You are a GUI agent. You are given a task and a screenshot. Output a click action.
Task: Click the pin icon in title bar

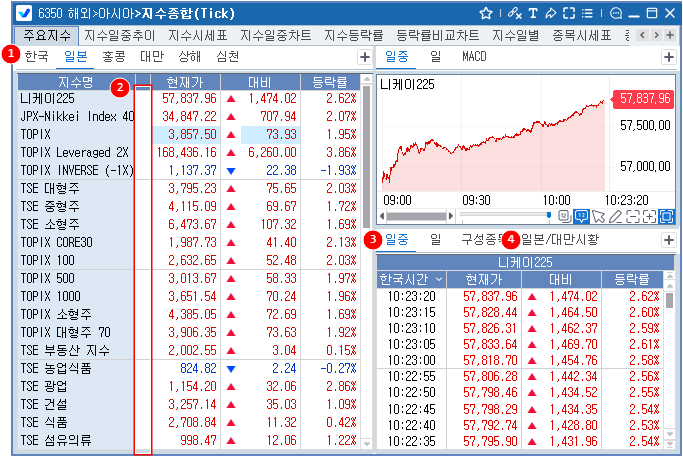coord(551,13)
